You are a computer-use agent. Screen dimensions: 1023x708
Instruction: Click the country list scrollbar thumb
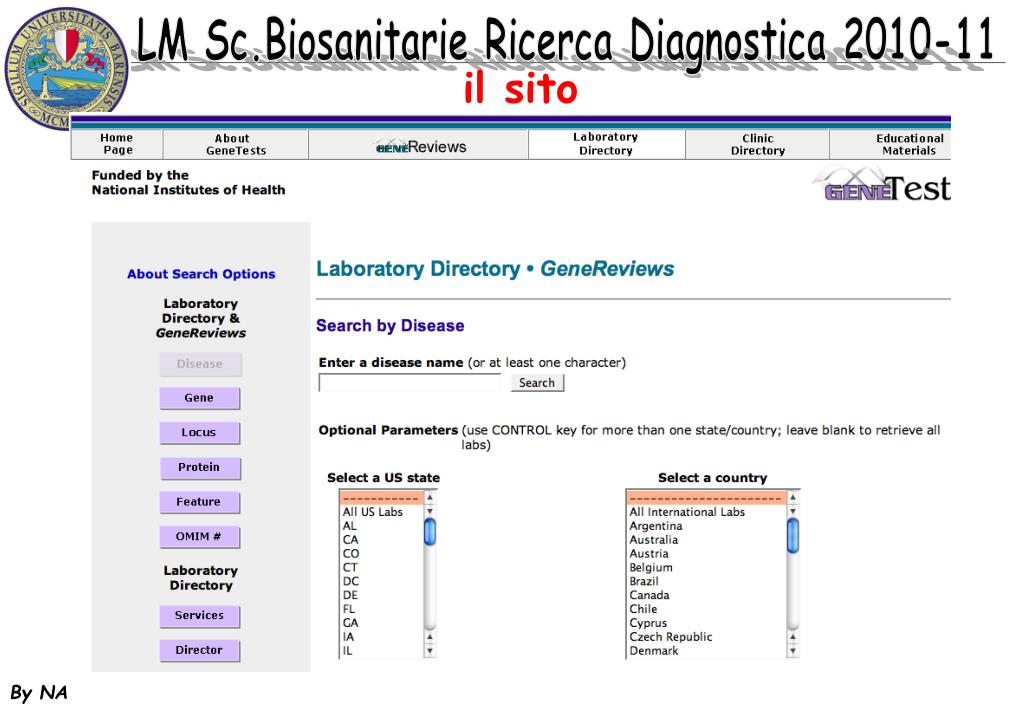pos(793,536)
